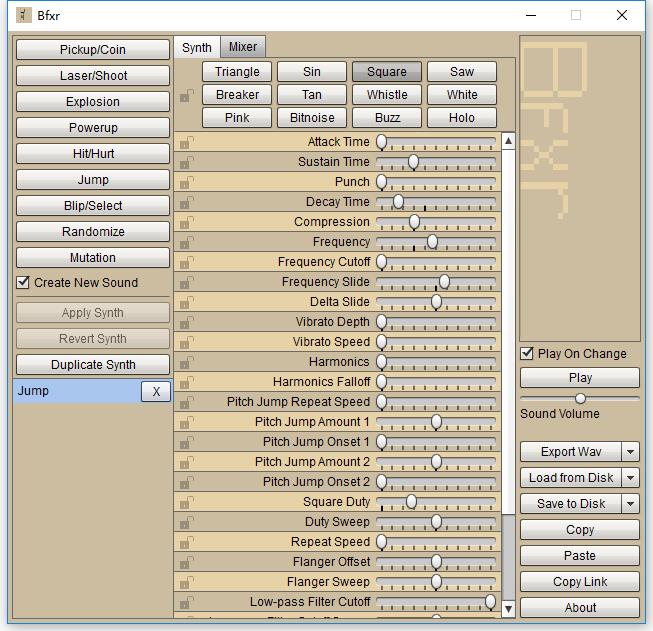Select the Jump entry in the sound list

pos(77,391)
